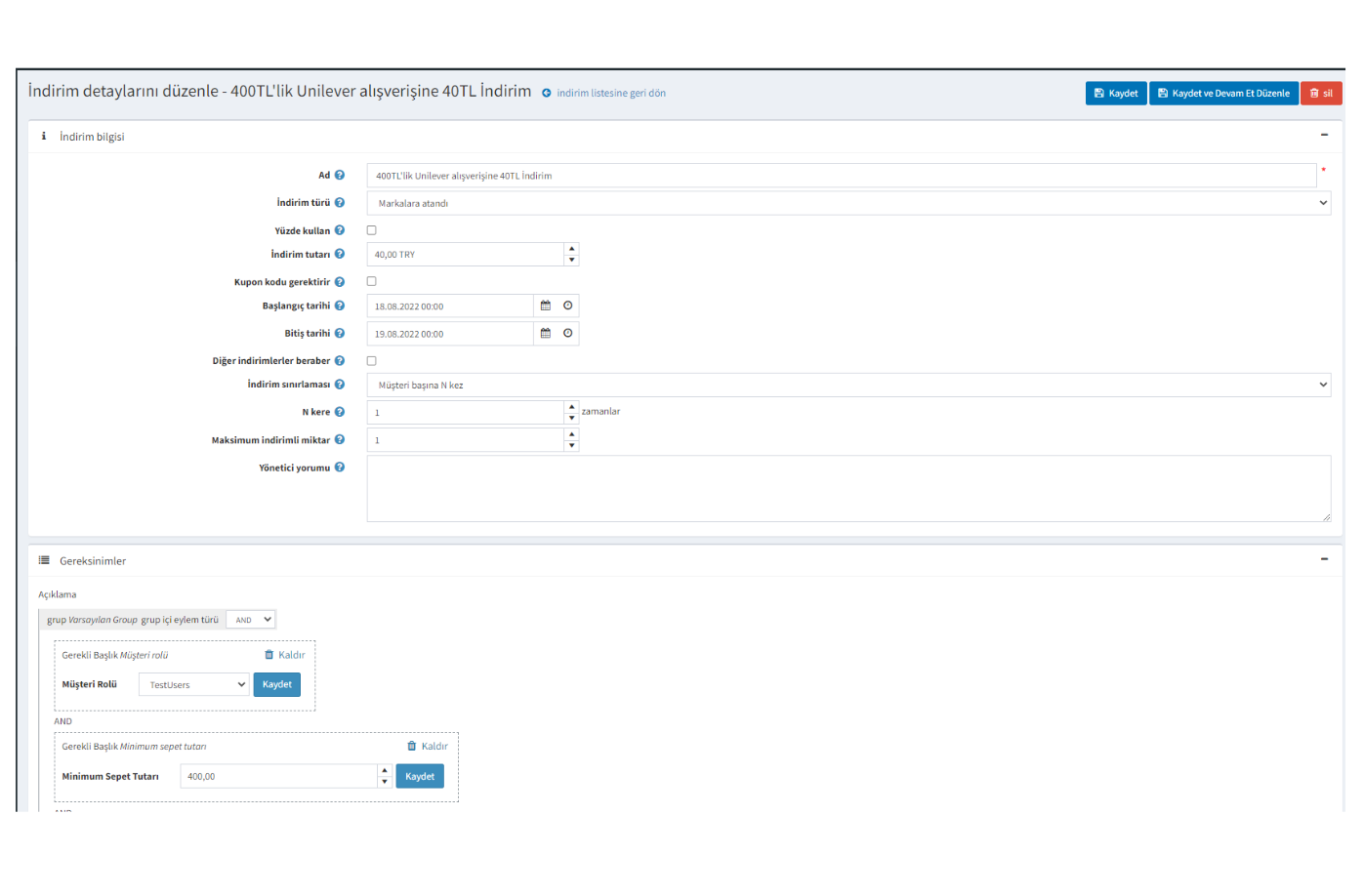Open the İndirim sınırlaması dropdown

847,385
